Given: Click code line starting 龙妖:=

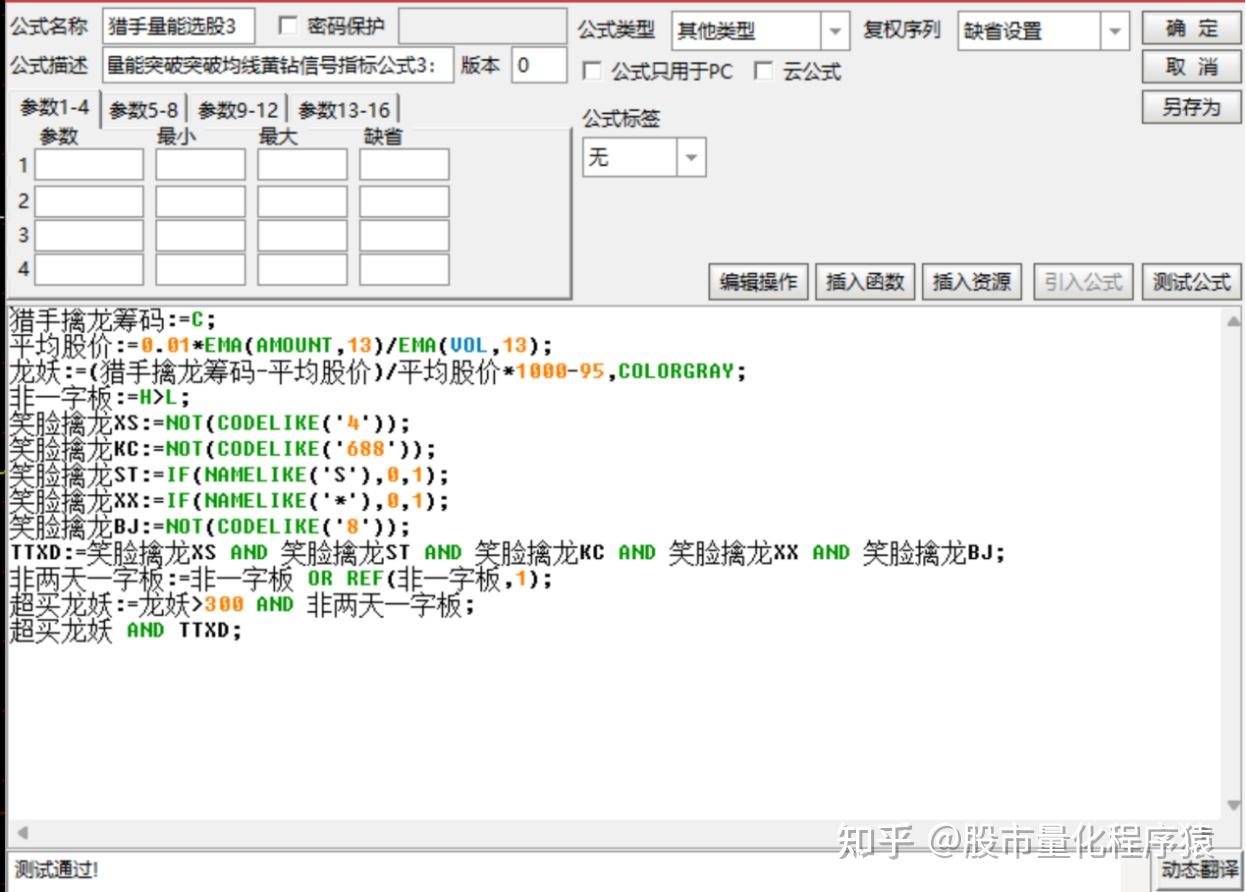Looking at the screenshot, I should (378, 372).
